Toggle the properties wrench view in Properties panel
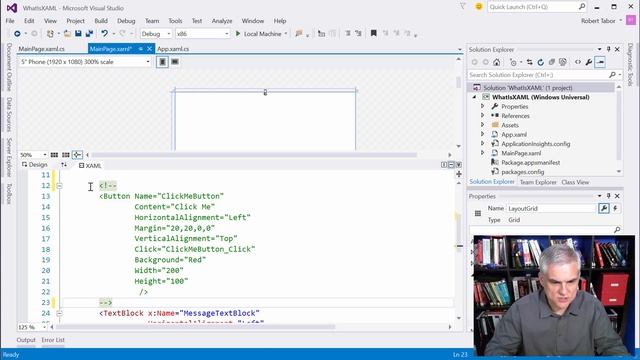Viewport: 640px width, 360px height. coord(604,208)
